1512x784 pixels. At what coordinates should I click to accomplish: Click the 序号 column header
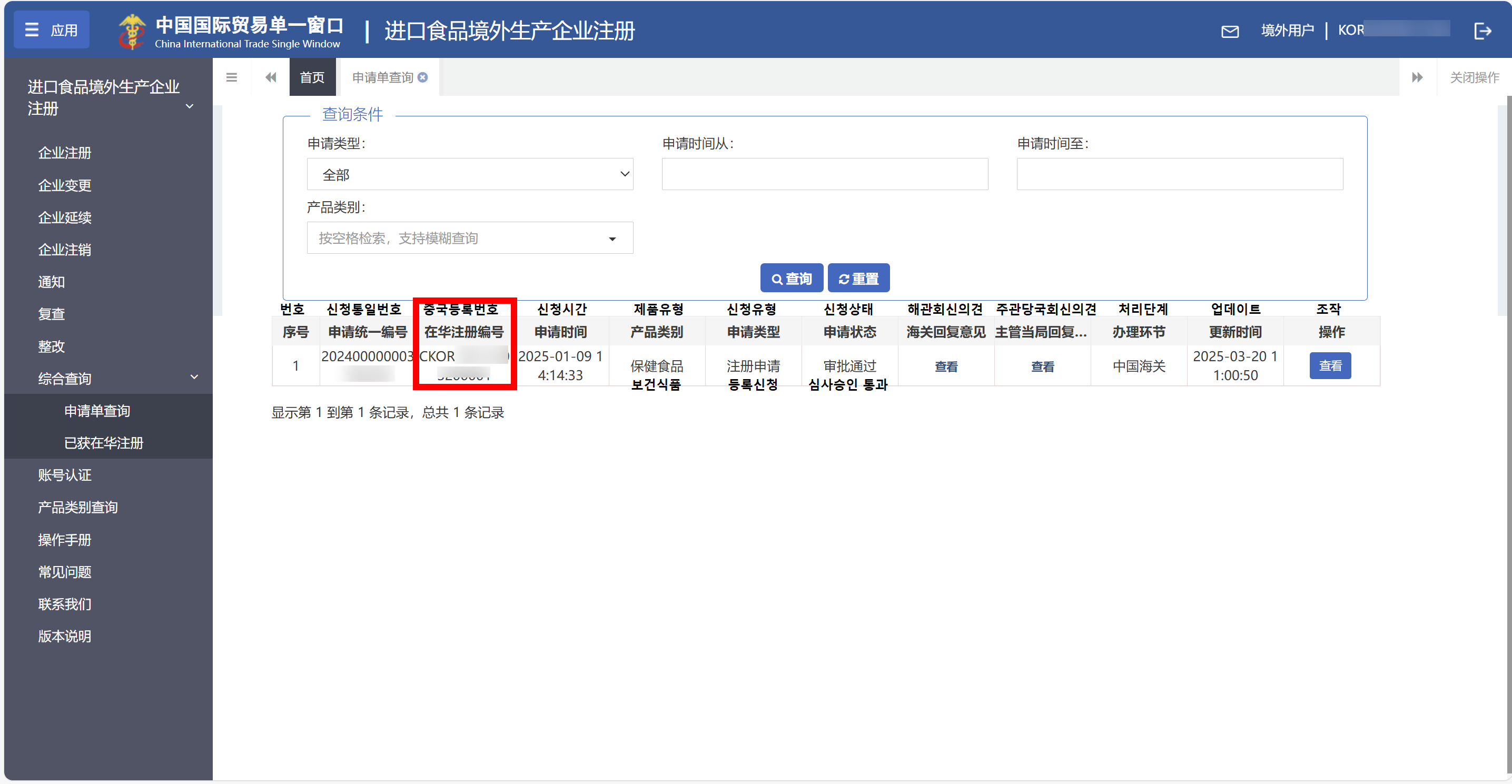pyautogui.click(x=296, y=332)
